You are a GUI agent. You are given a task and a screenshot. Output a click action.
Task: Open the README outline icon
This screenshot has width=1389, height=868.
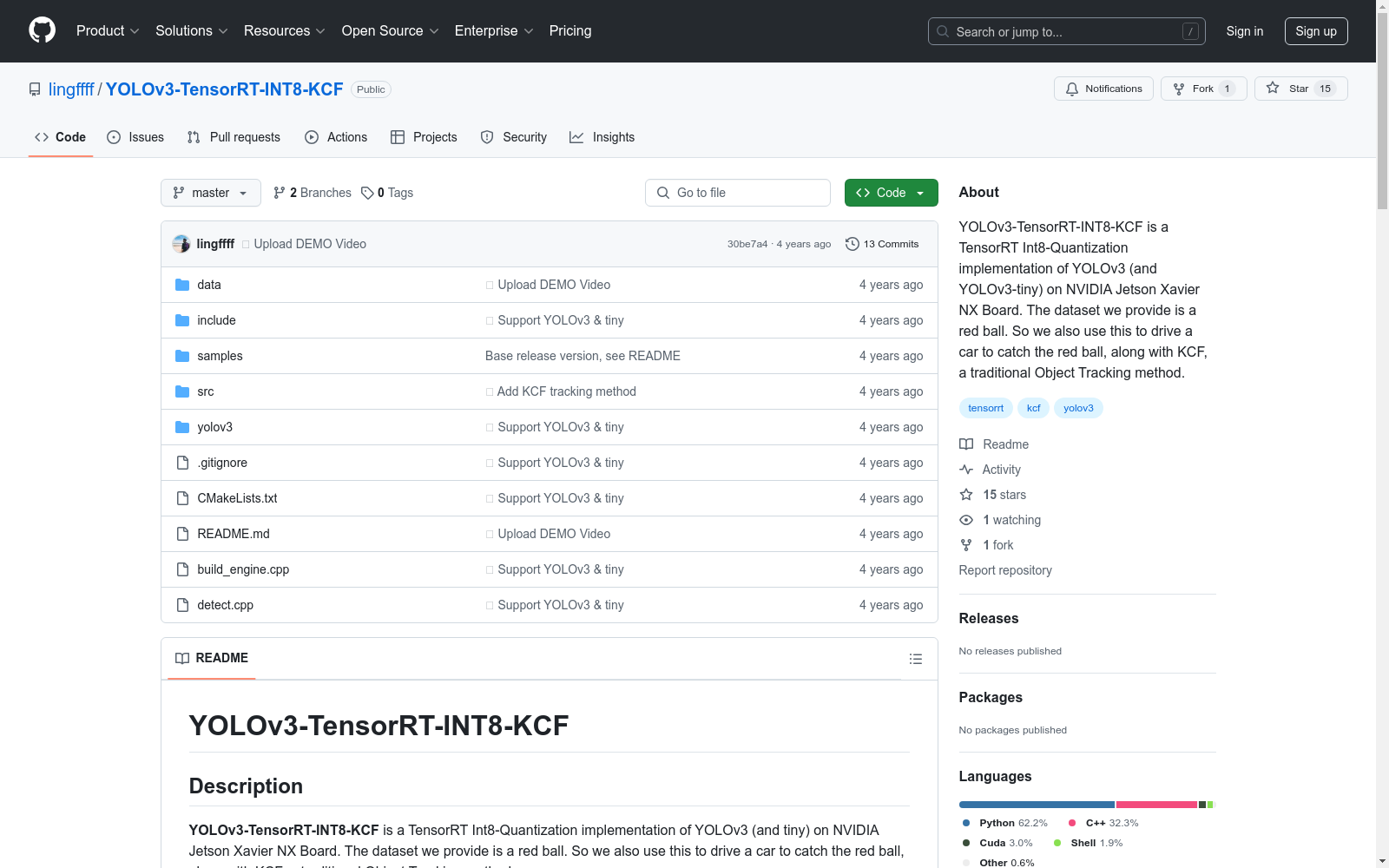[915, 659]
